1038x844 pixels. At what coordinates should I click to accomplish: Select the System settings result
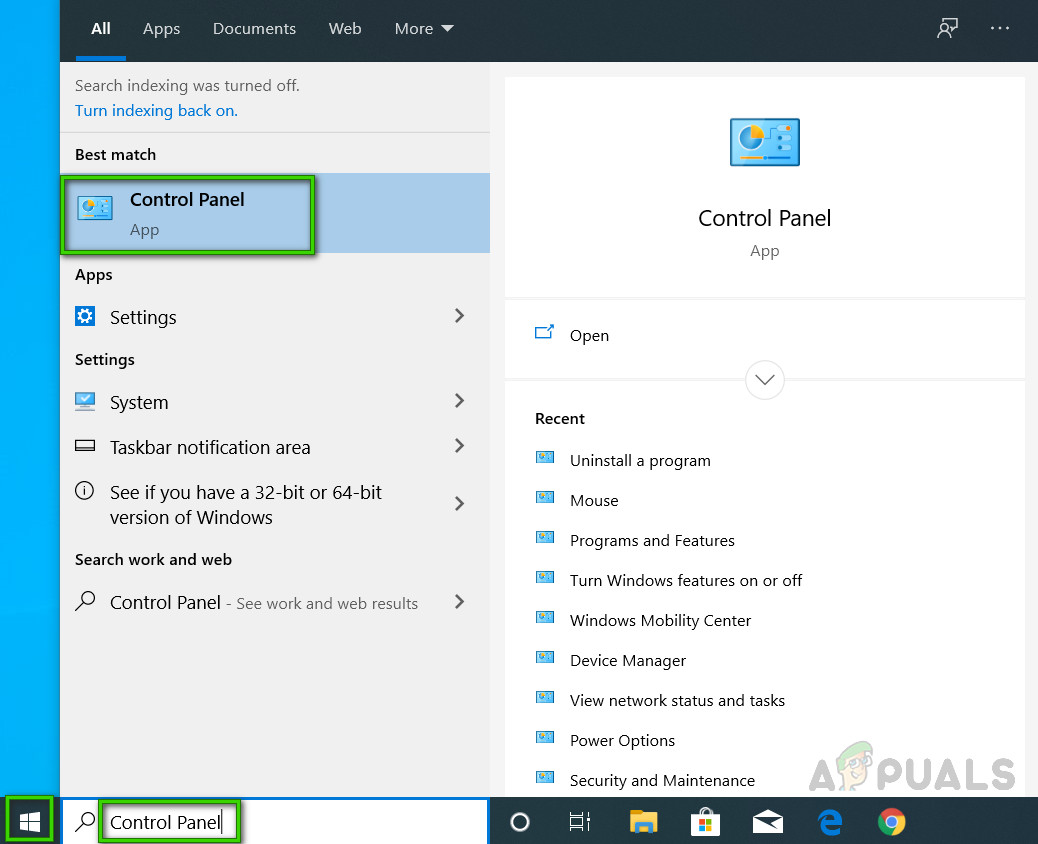coord(275,402)
